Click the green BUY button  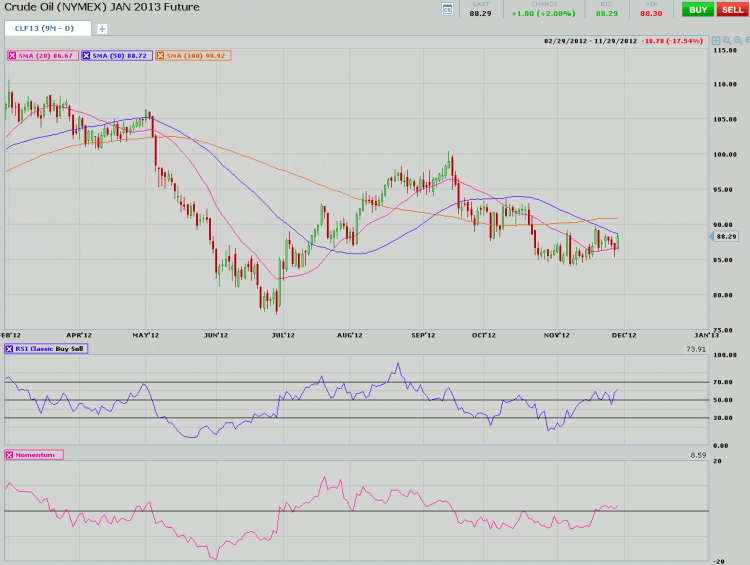(x=697, y=9)
